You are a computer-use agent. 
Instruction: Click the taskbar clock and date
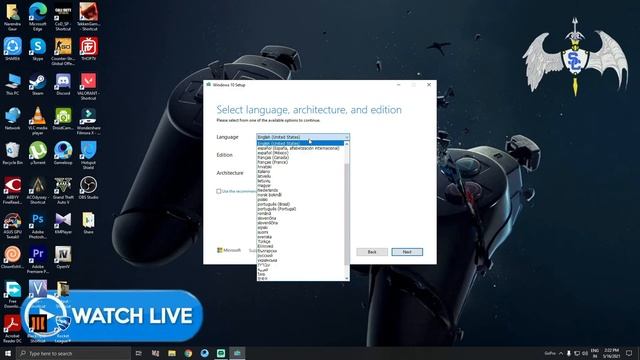pos(611,353)
